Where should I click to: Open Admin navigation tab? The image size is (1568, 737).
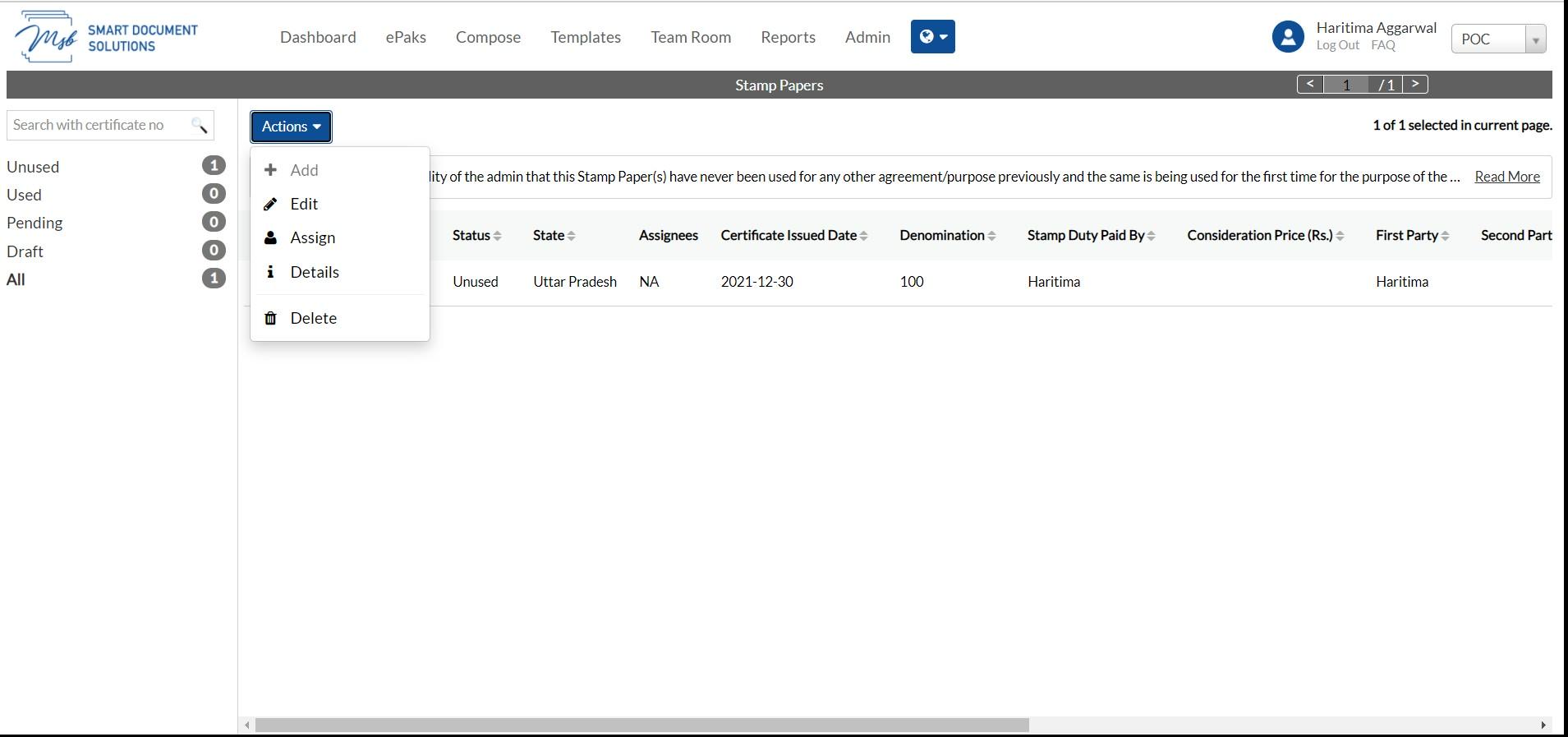[867, 37]
